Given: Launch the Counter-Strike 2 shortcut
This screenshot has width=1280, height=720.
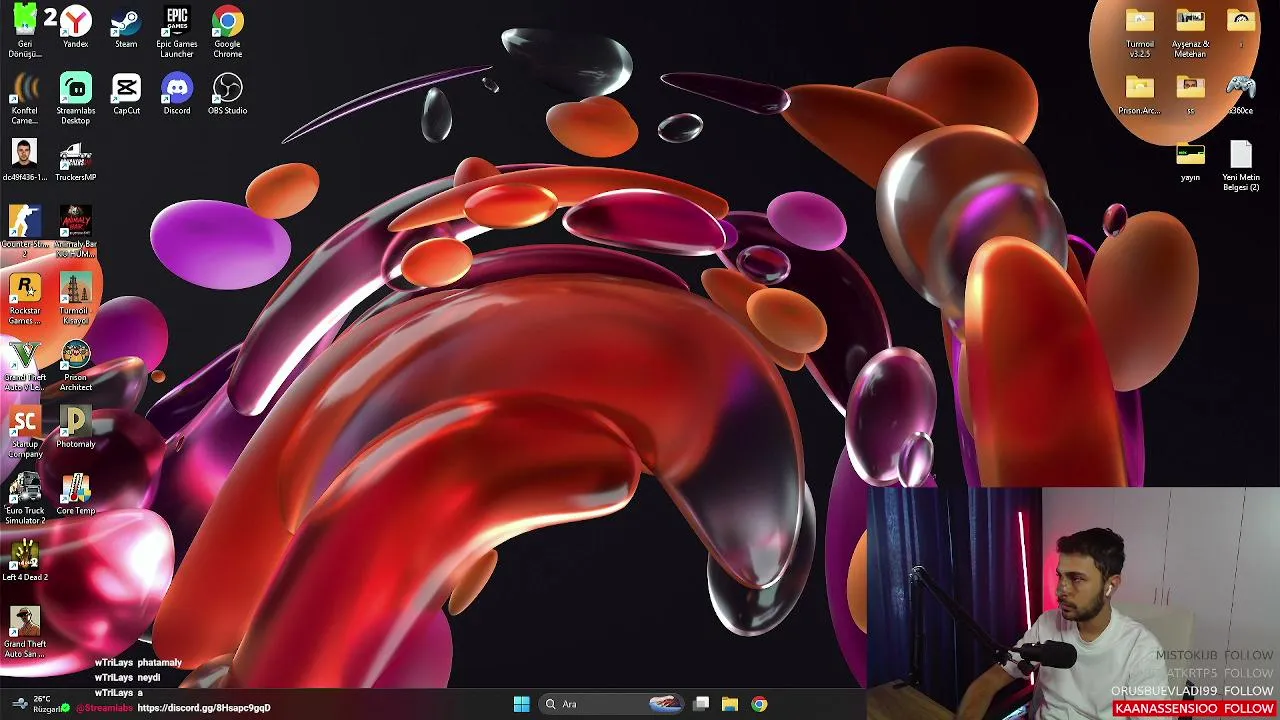Looking at the screenshot, I should click(25, 231).
